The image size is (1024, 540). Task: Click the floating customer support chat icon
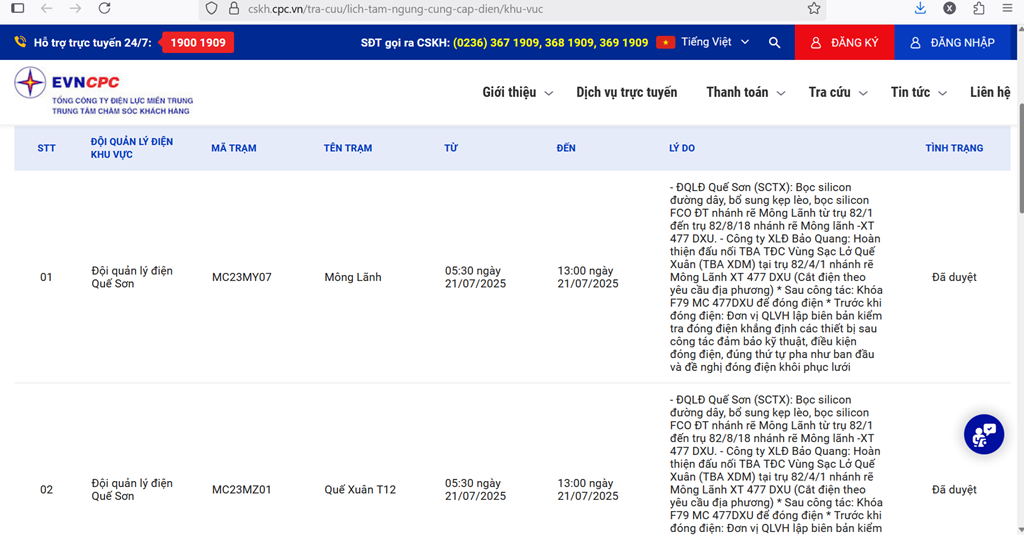click(983, 433)
